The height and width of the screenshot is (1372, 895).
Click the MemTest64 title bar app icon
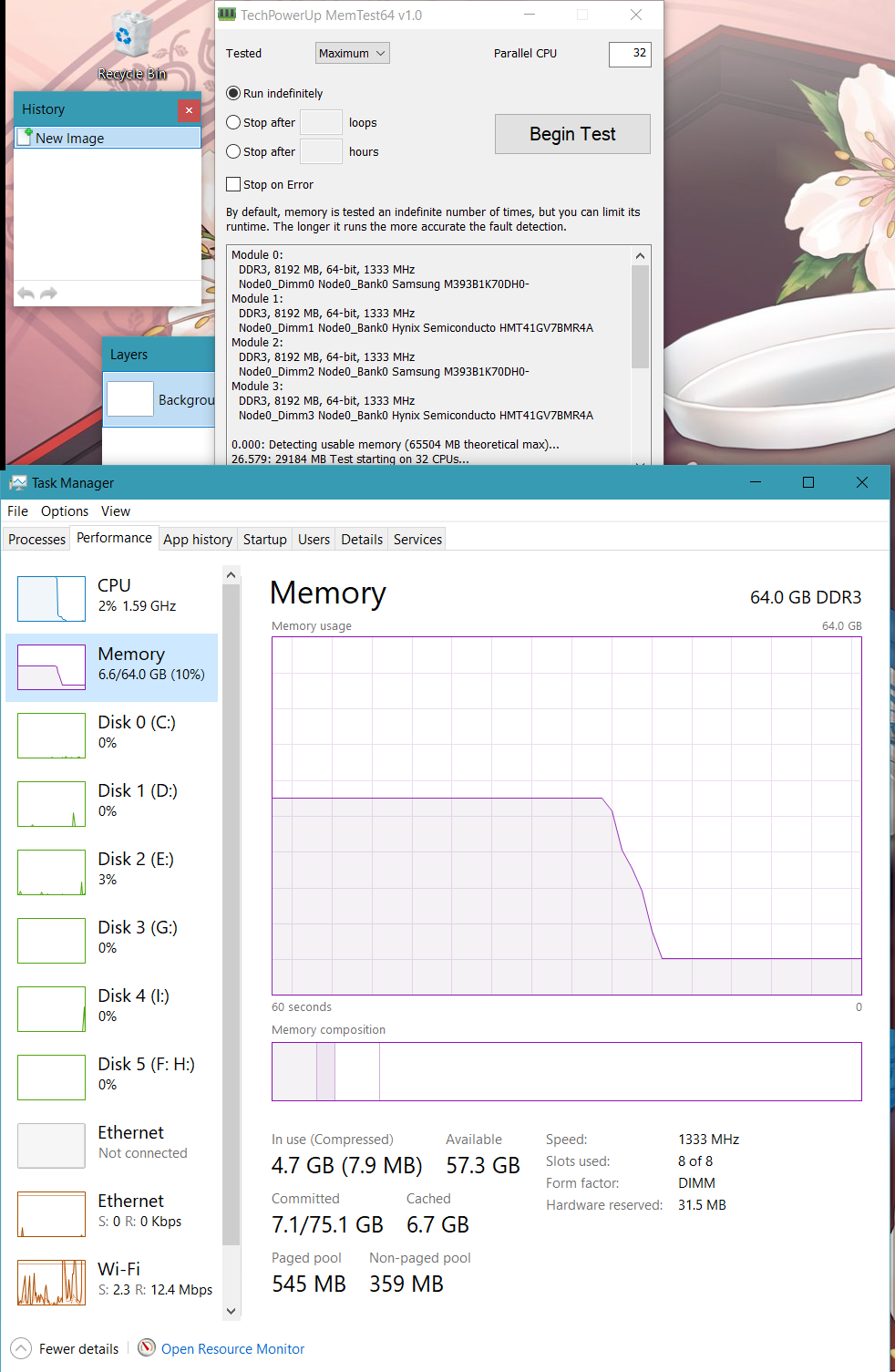click(x=227, y=15)
